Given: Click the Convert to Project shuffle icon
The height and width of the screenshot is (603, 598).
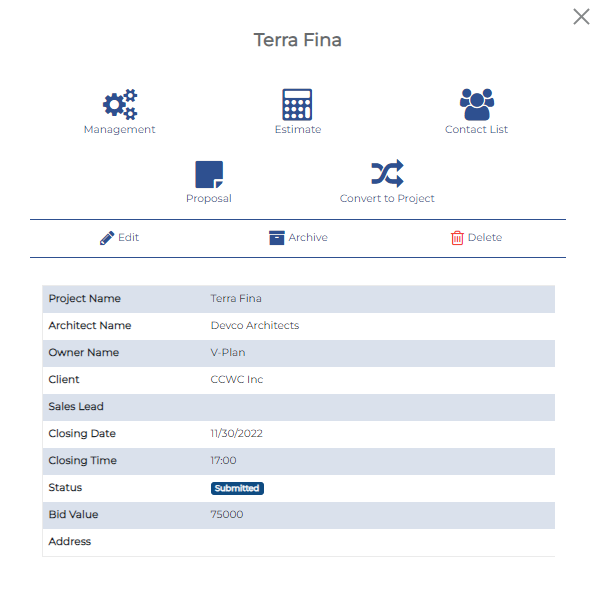Looking at the screenshot, I should [387, 173].
